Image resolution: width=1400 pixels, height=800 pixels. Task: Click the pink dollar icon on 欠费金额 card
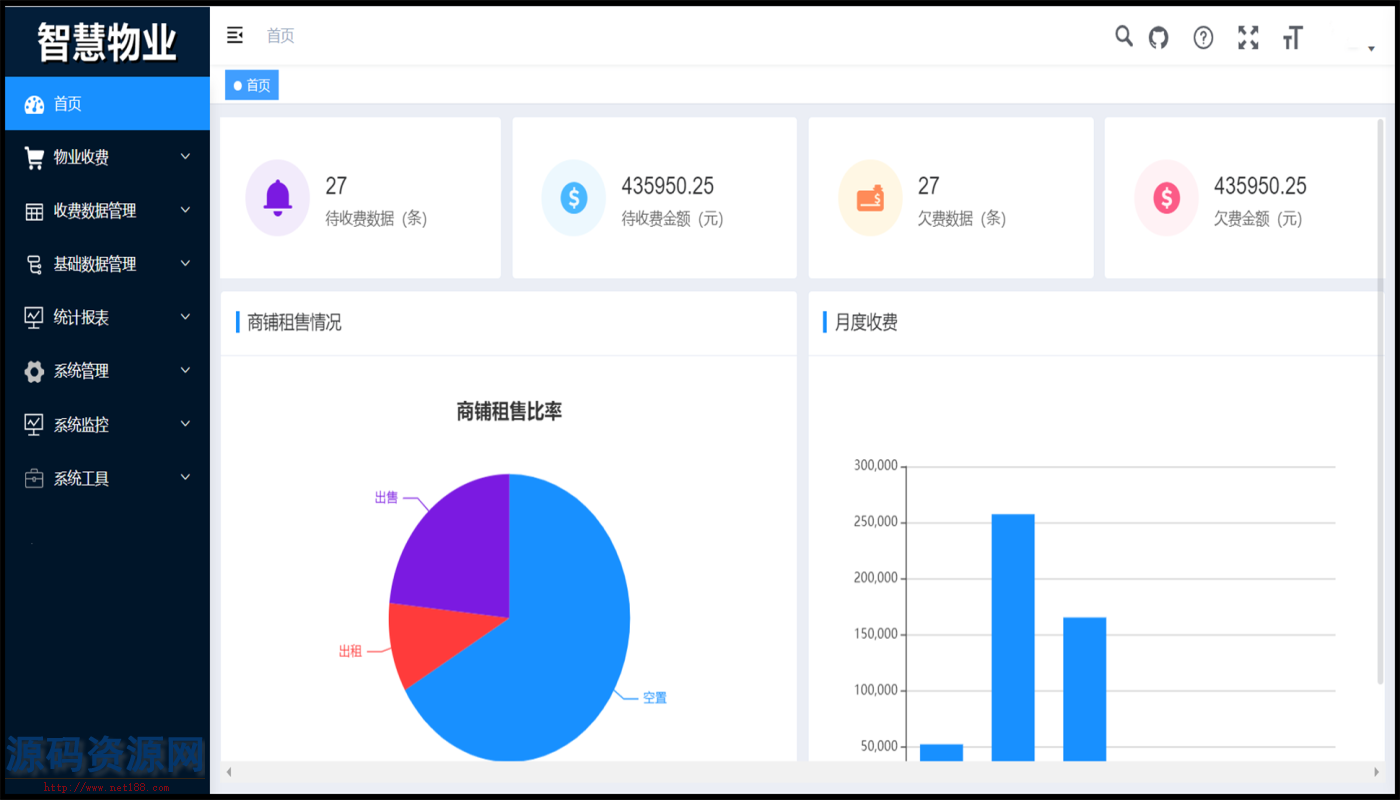click(x=1166, y=197)
